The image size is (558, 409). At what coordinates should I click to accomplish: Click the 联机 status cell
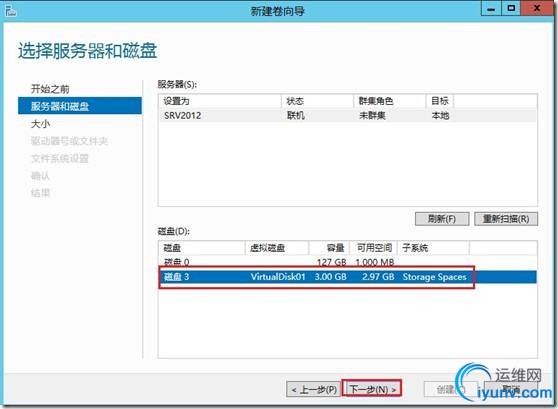pyautogui.click(x=296, y=116)
